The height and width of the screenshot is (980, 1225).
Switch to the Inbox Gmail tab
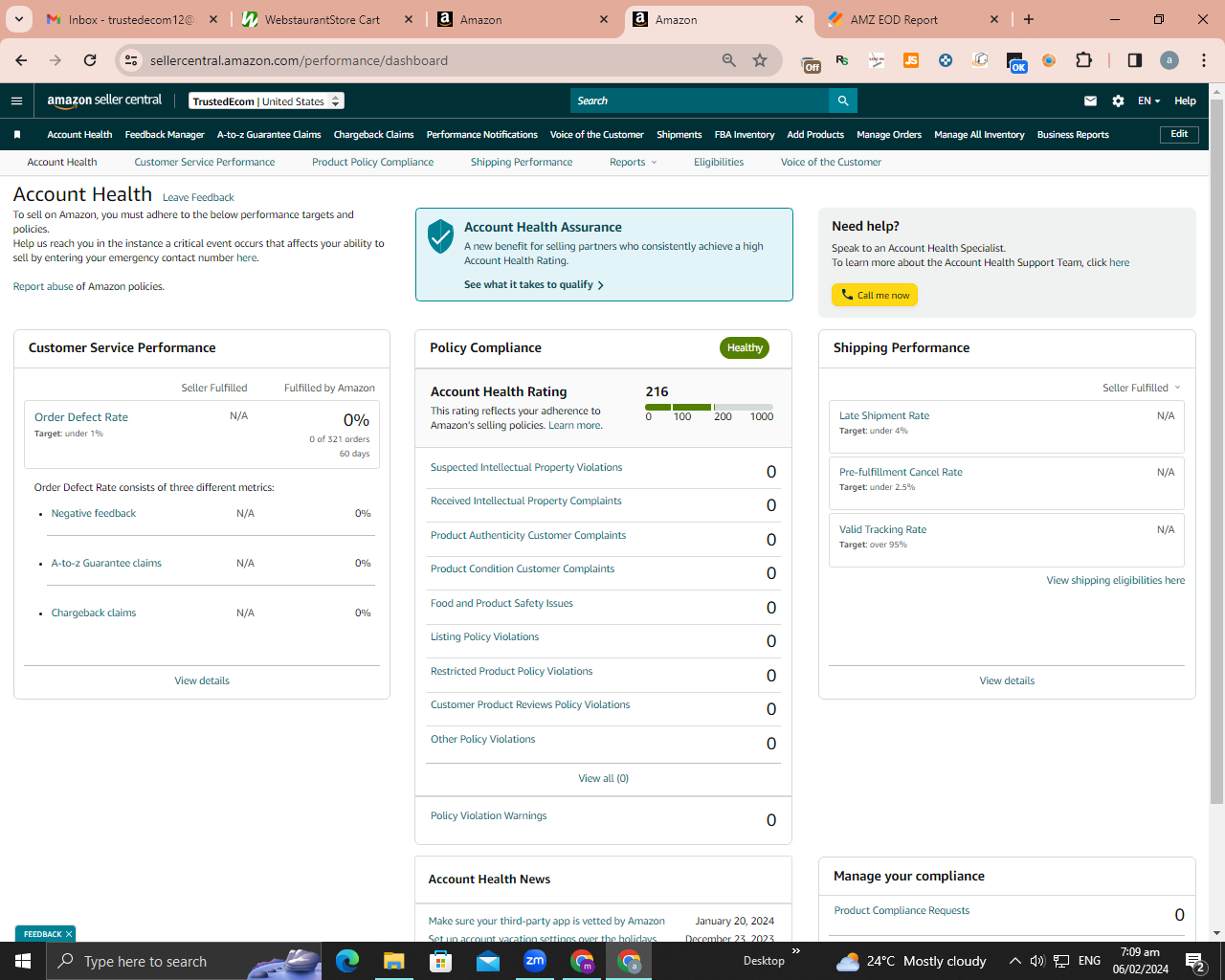132,19
